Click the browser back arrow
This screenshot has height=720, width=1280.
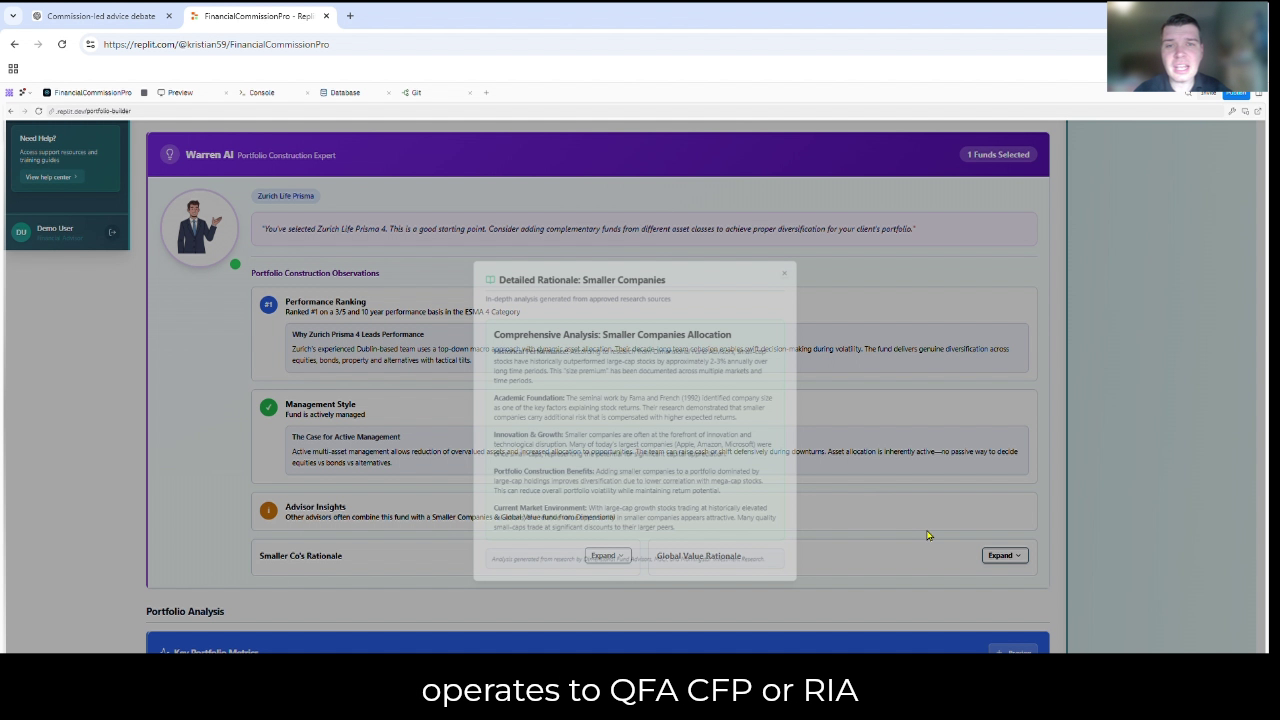tap(14, 44)
